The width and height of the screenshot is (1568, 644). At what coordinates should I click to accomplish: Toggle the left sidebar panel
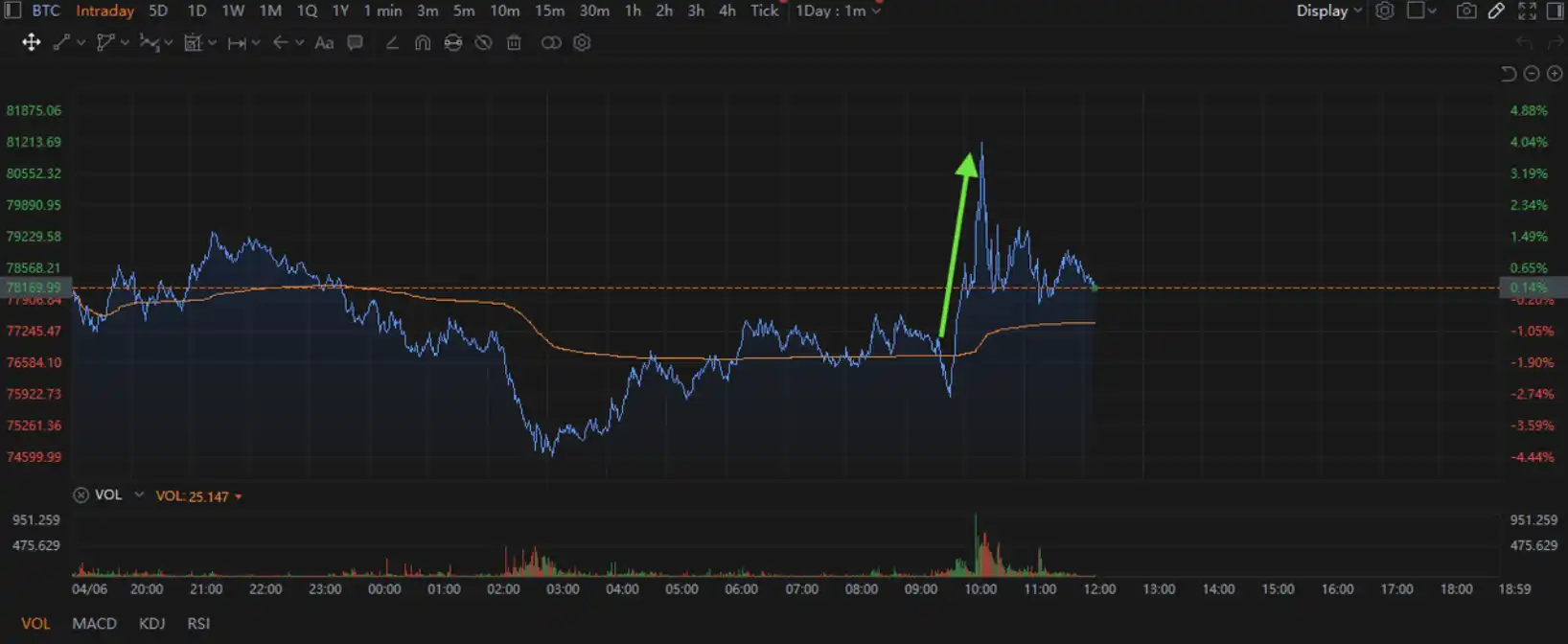(x=12, y=11)
